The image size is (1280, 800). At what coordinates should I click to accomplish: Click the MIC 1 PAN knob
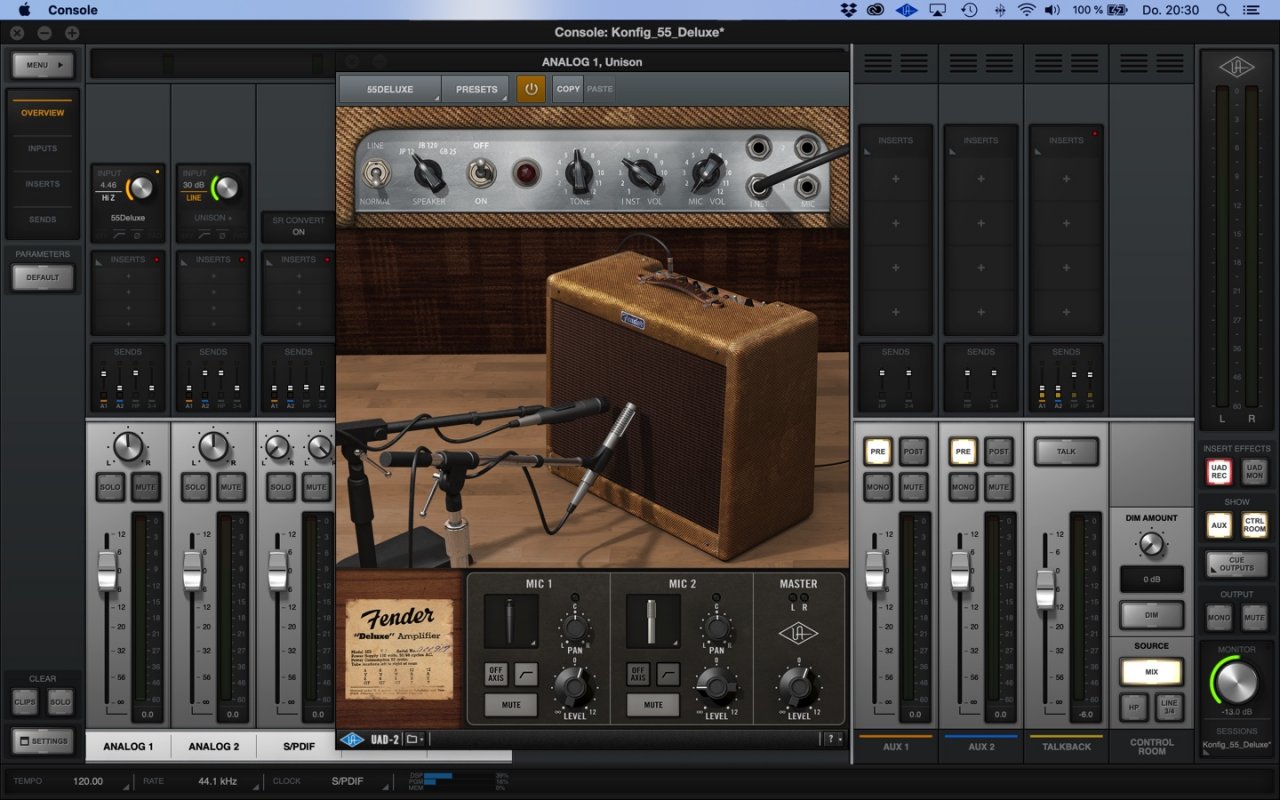click(x=574, y=628)
